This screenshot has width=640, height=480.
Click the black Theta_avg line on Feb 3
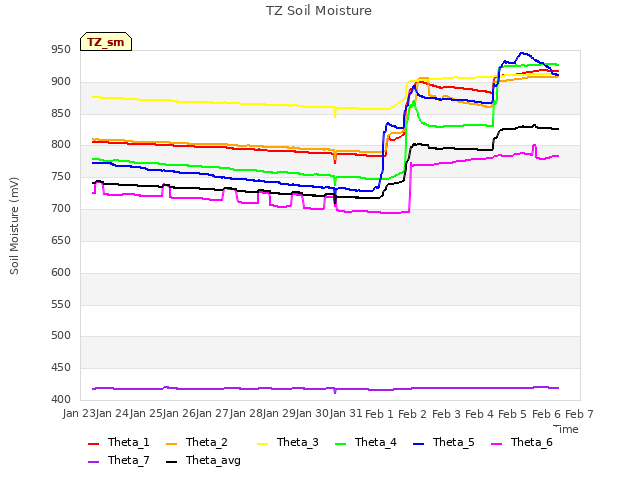click(446, 148)
